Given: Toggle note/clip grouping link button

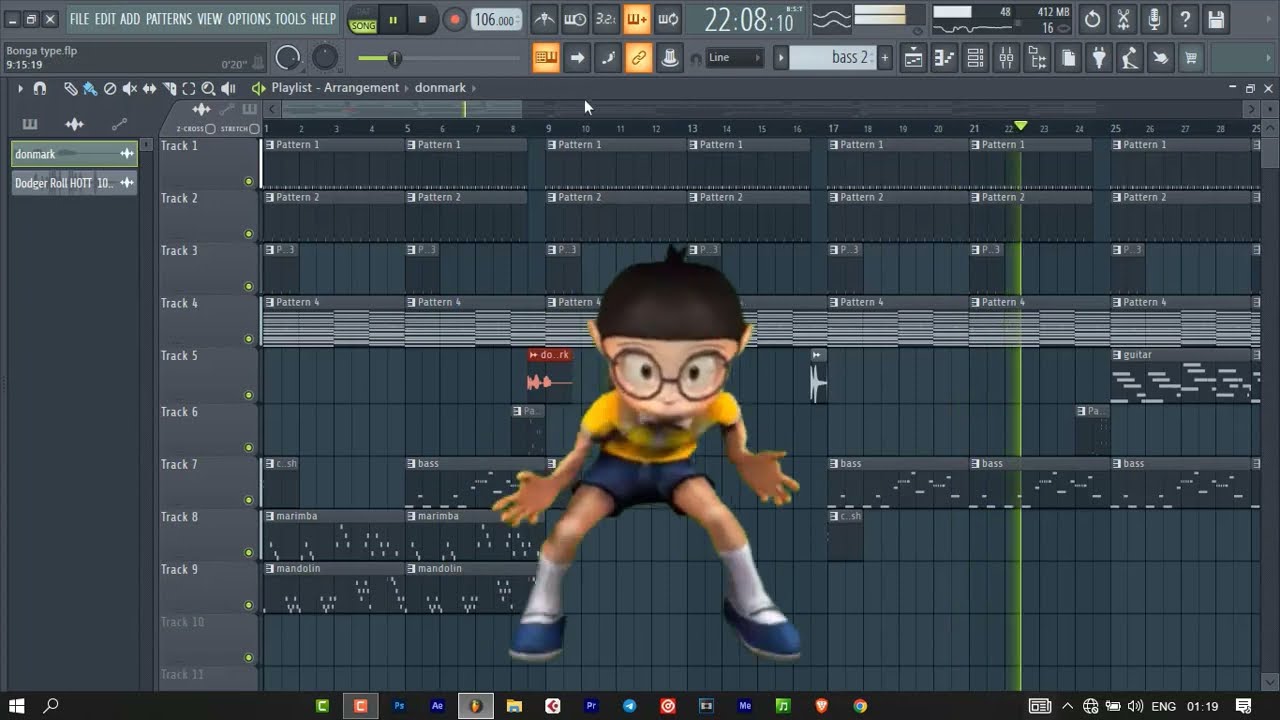Looking at the screenshot, I should [639, 58].
